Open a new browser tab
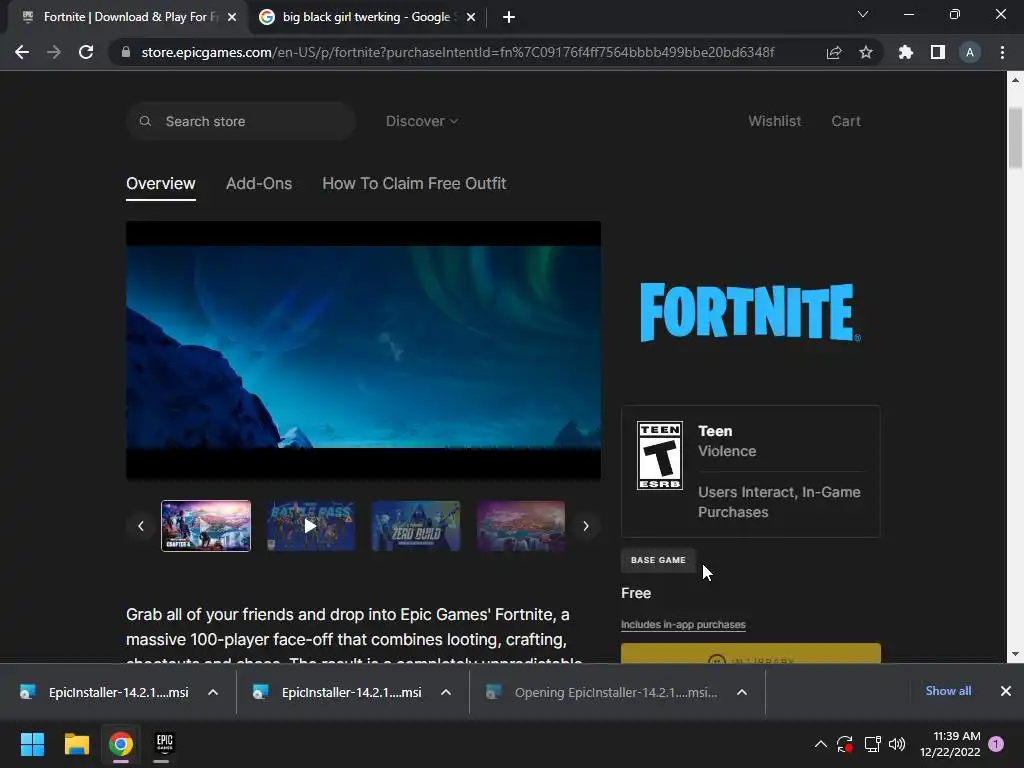Image resolution: width=1024 pixels, height=768 pixels. 509,17
